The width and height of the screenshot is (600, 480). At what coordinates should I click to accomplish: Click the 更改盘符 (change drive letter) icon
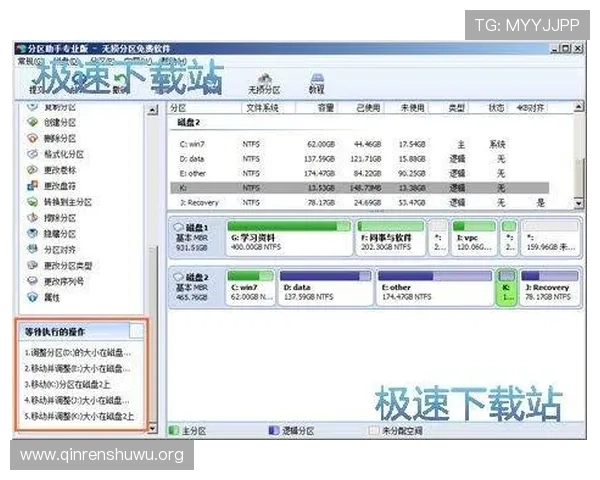pyautogui.click(x=33, y=186)
